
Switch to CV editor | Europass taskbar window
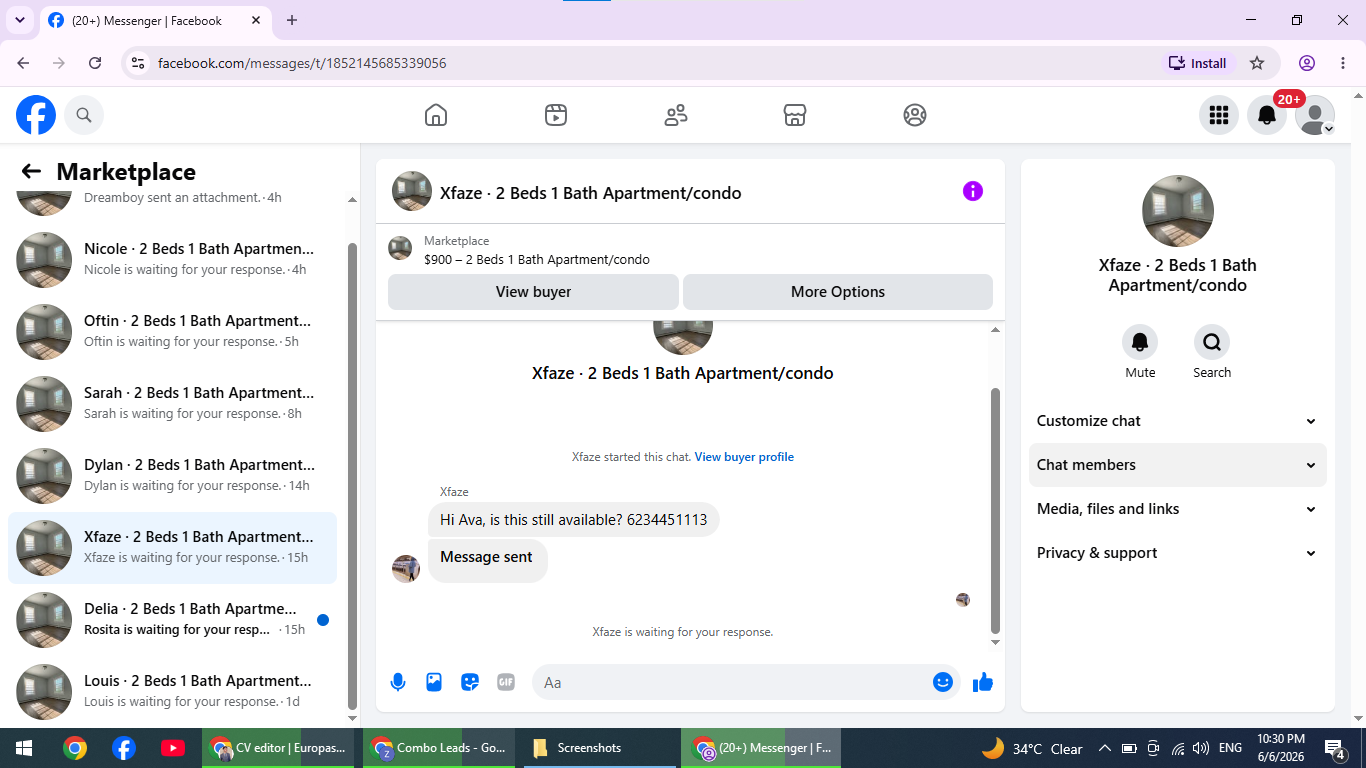[277, 748]
